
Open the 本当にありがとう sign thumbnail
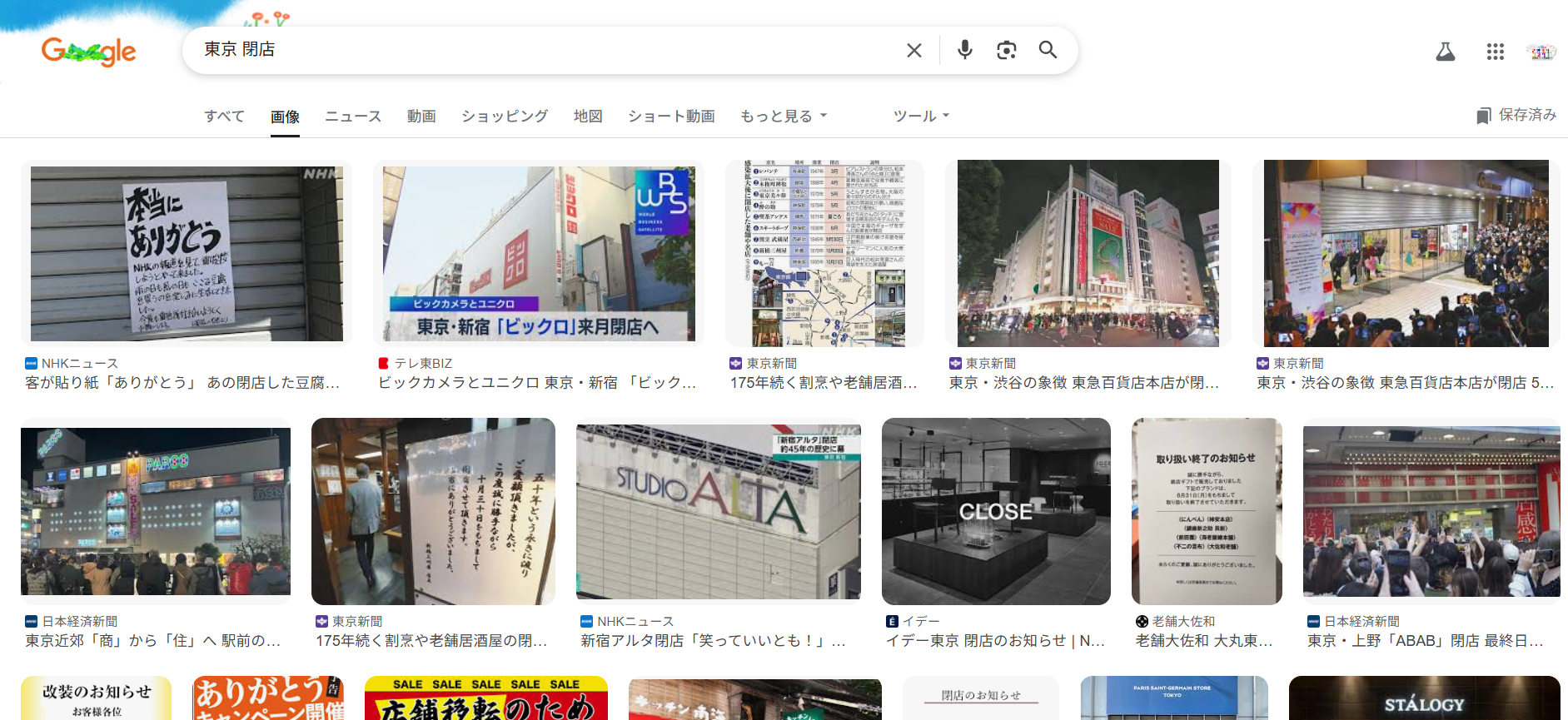[x=187, y=253]
